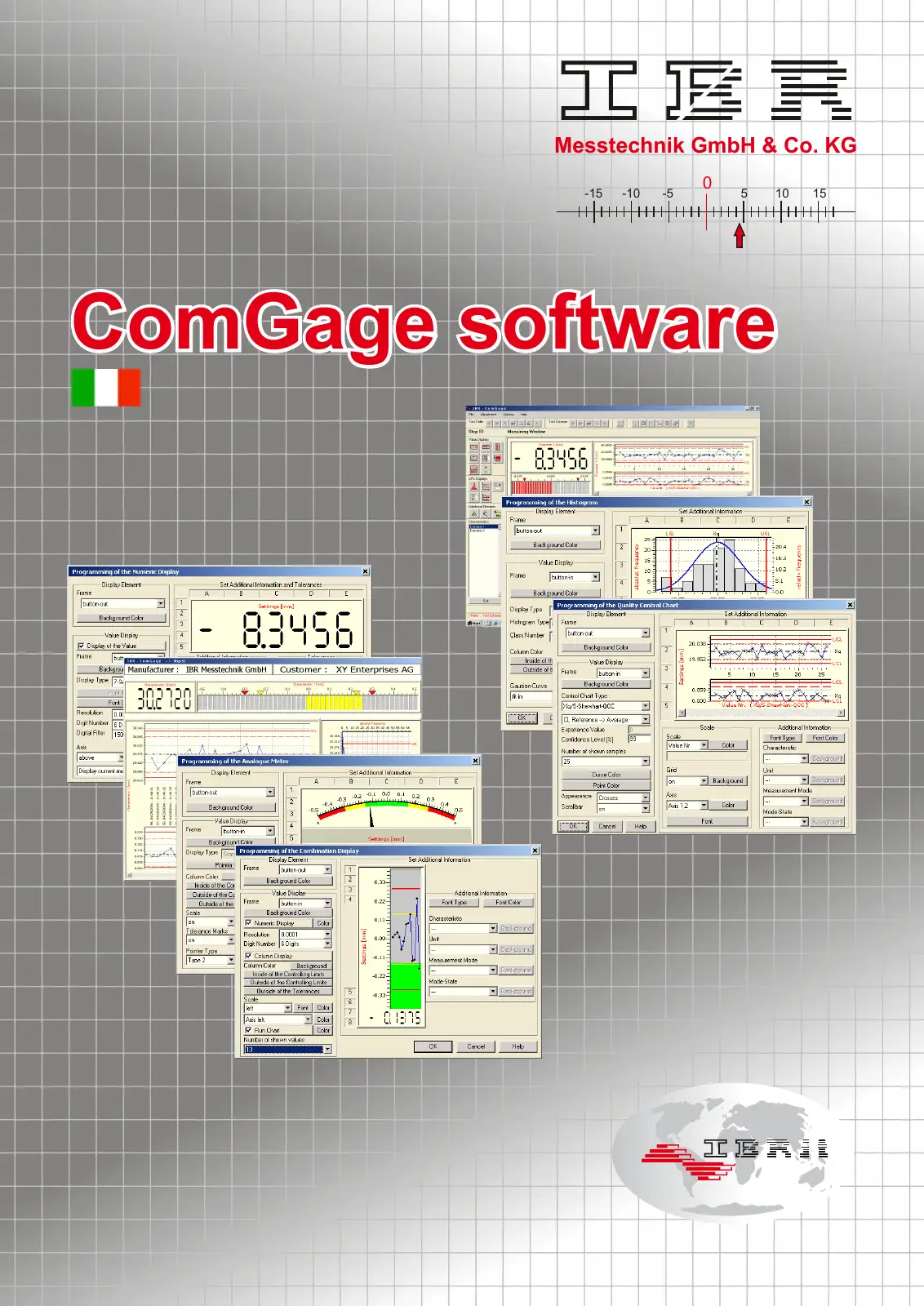
Task: Toggle Numeric Display checkbox in Combination Display dialog
Action: point(248,923)
